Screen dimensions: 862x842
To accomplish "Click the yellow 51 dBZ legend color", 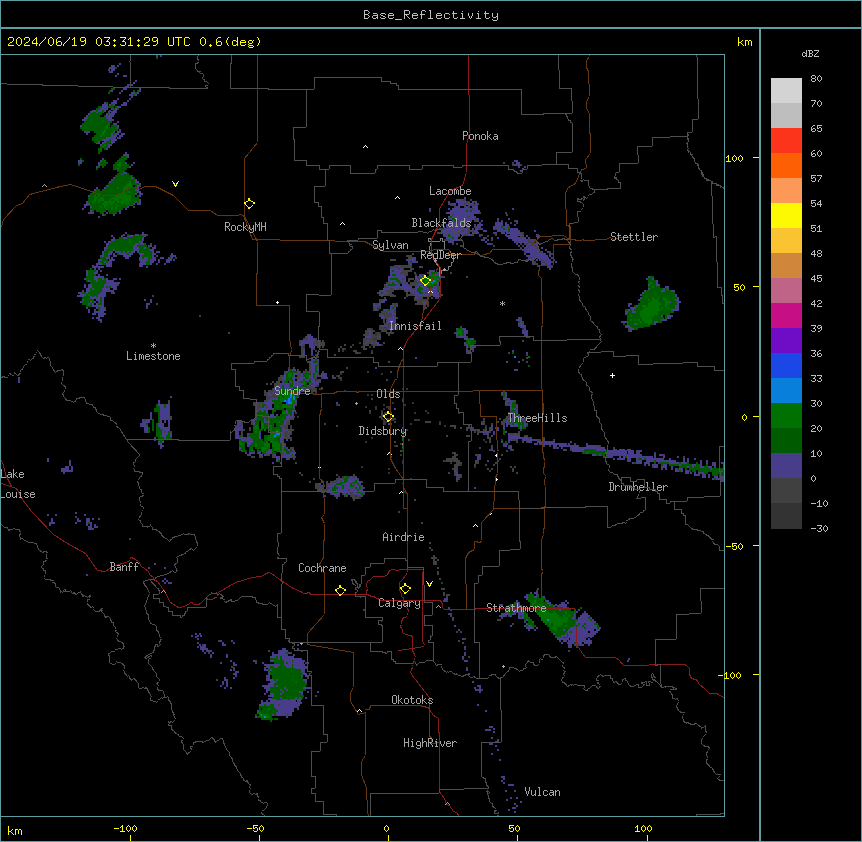I will [x=786, y=215].
